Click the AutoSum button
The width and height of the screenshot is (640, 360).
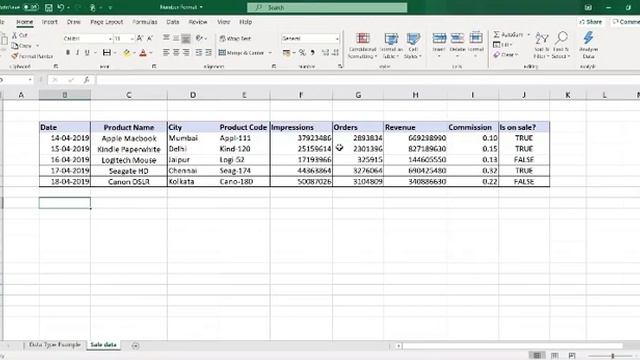(508, 35)
